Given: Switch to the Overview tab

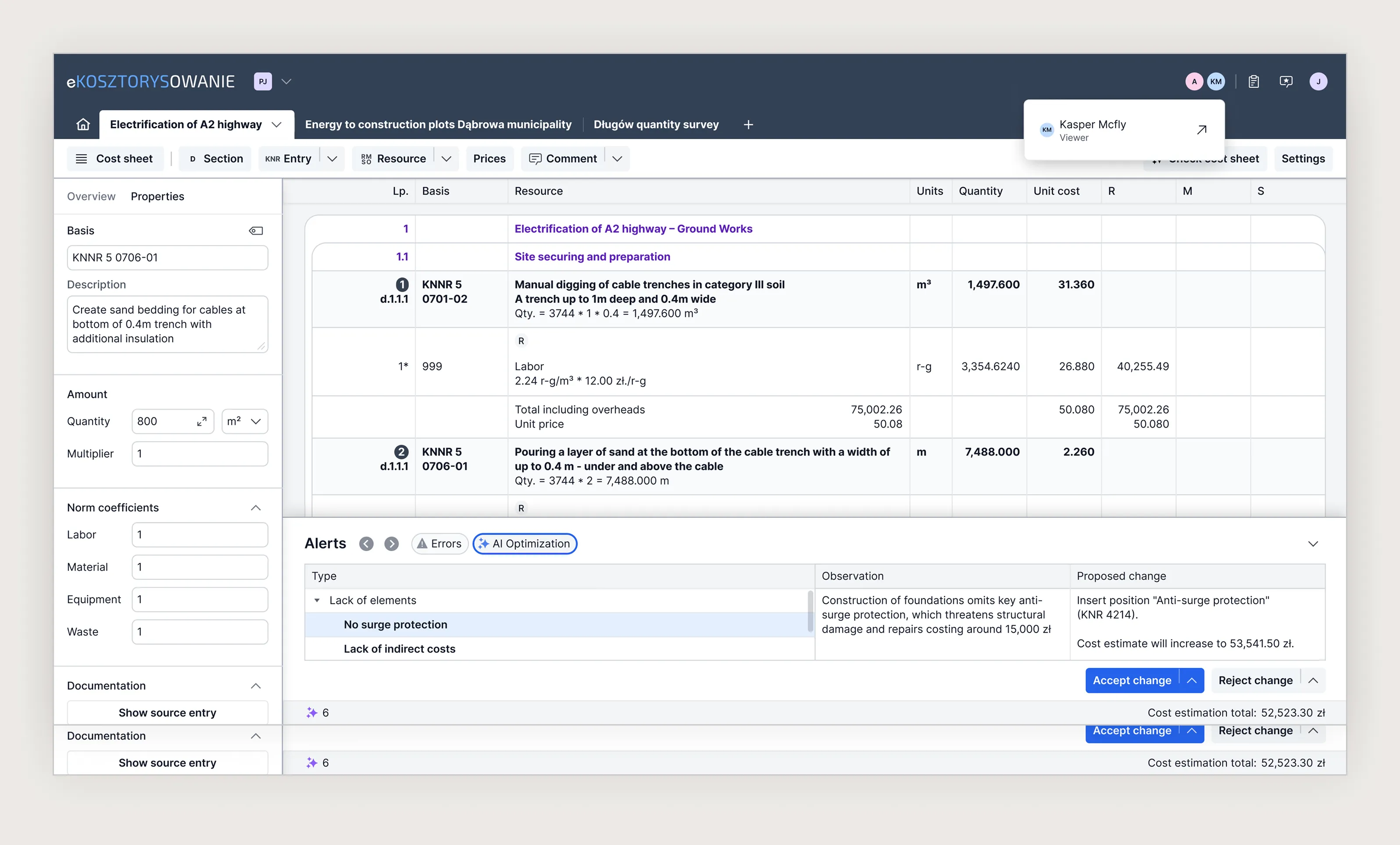Looking at the screenshot, I should 91,197.
